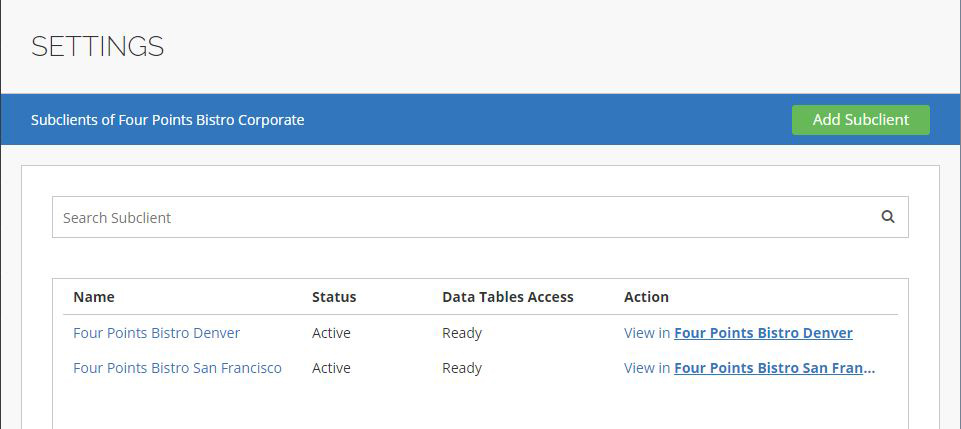
Task: Click Subclients of Four Points Bistro Corporate title
Action: pyautogui.click(x=167, y=120)
